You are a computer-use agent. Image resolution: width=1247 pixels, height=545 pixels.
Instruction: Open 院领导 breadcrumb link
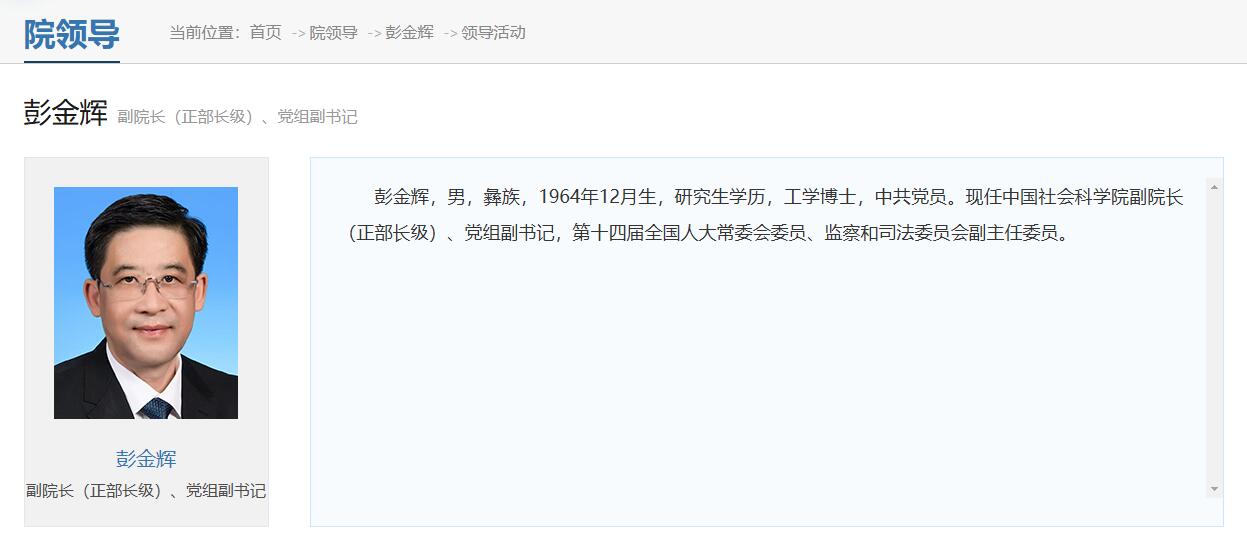pos(334,32)
